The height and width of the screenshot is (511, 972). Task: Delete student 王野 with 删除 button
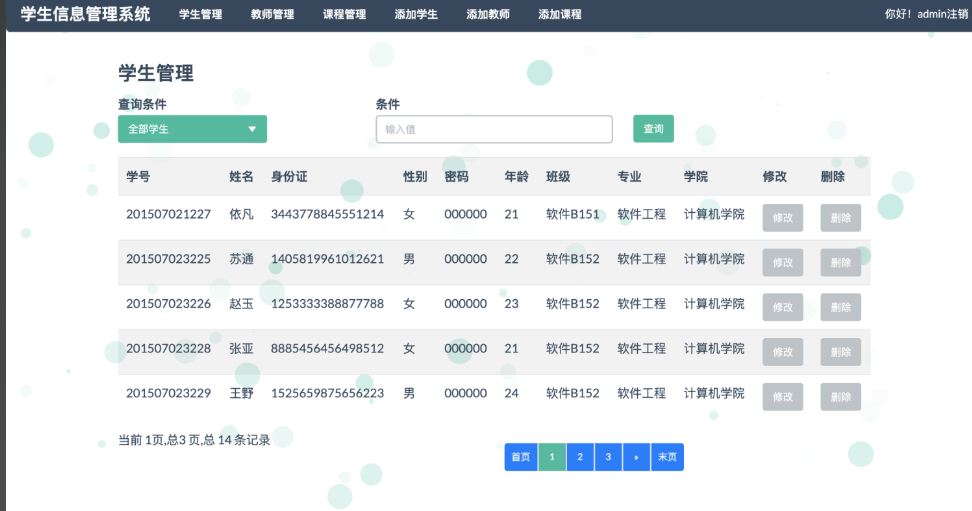pos(840,397)
